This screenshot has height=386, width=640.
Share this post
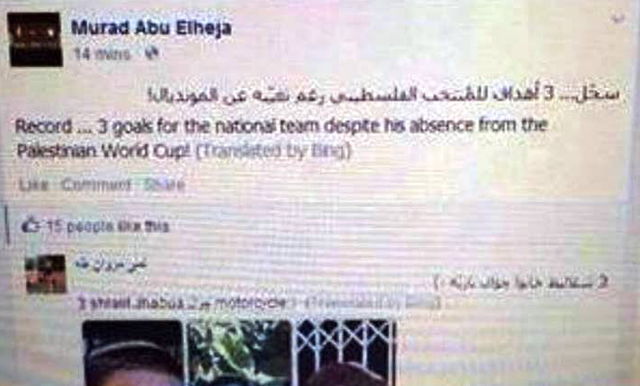pos(164,185)
